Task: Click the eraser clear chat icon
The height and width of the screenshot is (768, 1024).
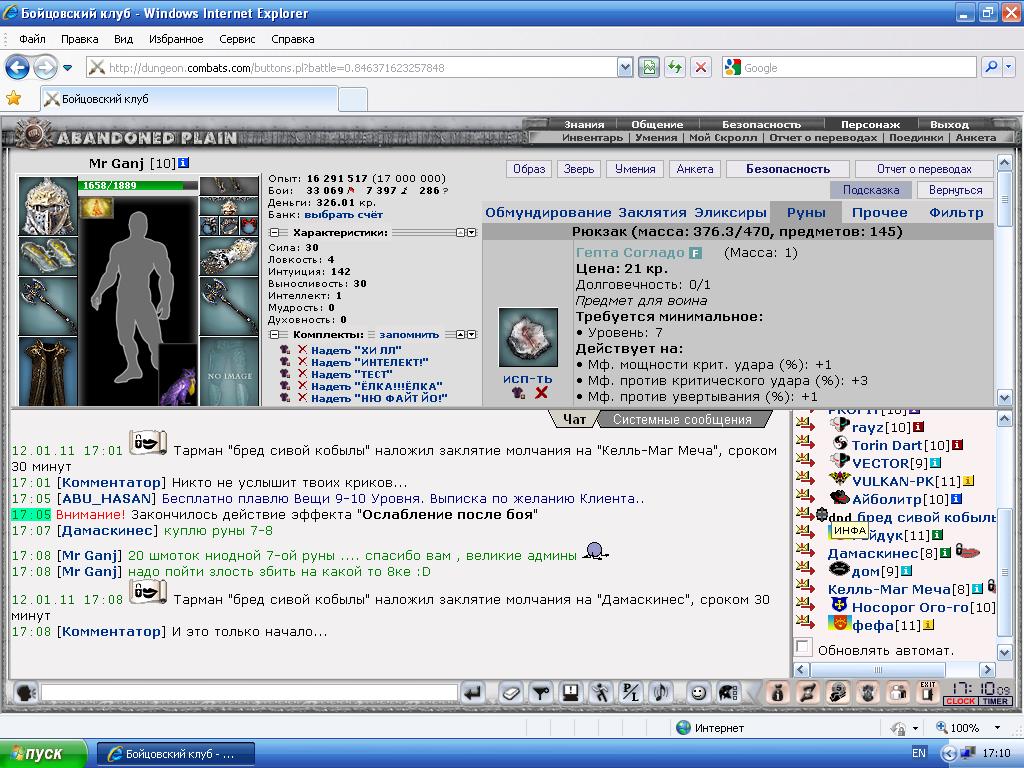Action: tap(511, 692)
